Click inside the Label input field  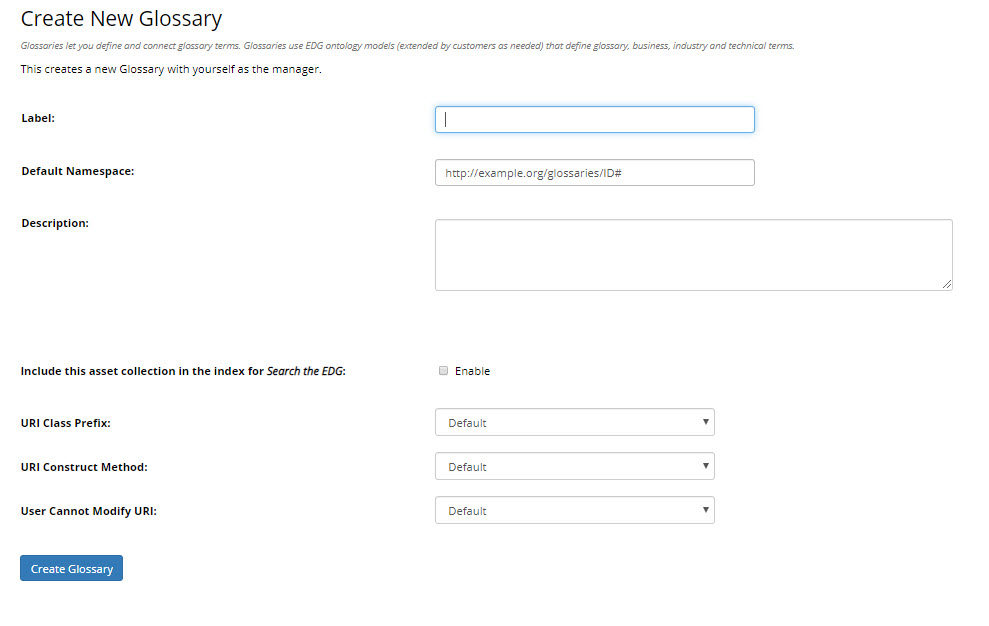pyautogui.click(x=594, y=118)
